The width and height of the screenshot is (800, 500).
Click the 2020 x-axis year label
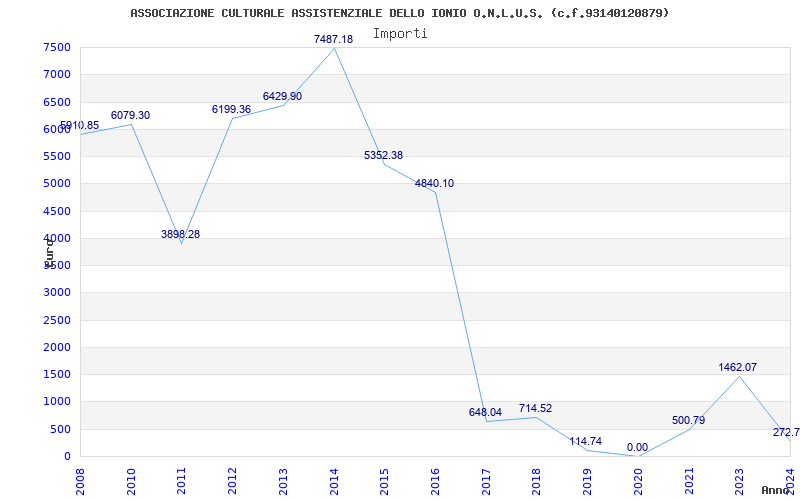638,481
